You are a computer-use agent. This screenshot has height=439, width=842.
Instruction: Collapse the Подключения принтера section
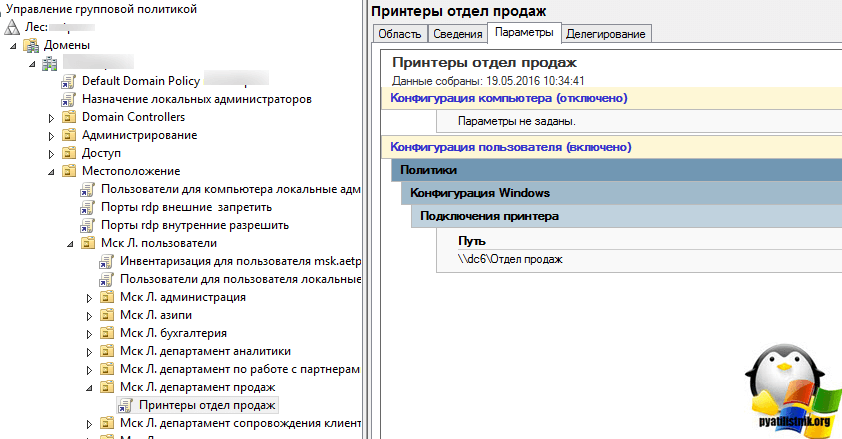click(489, 216)
